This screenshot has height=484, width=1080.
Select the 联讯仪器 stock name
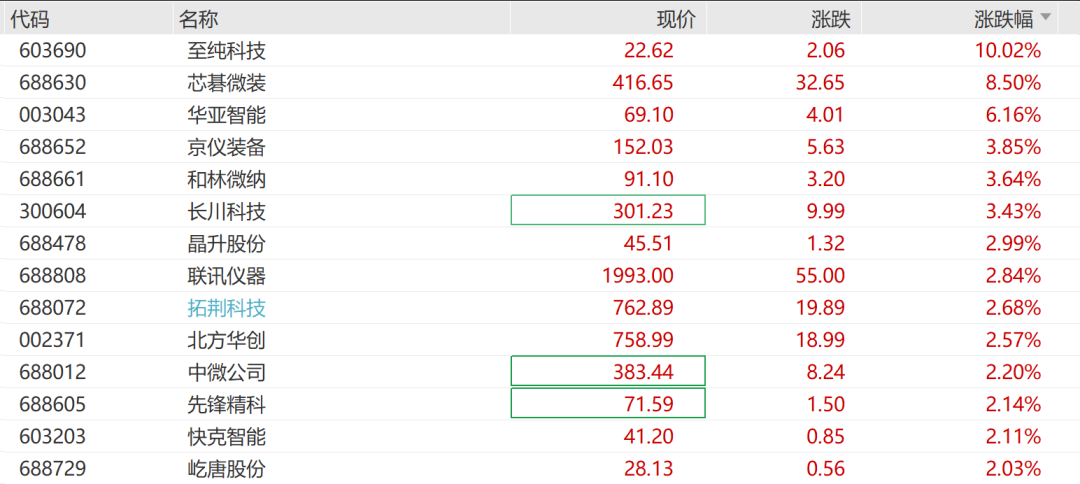click(227, 275)
